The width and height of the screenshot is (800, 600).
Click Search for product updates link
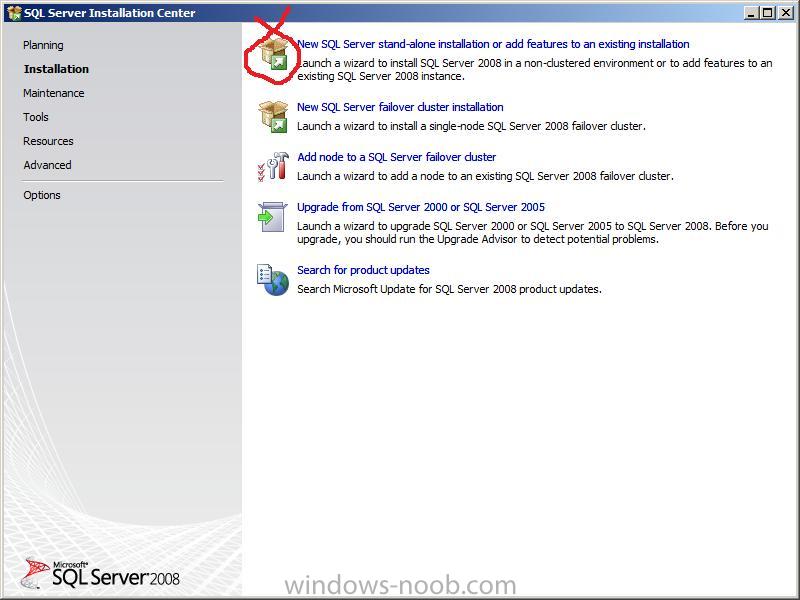[363, 269]
